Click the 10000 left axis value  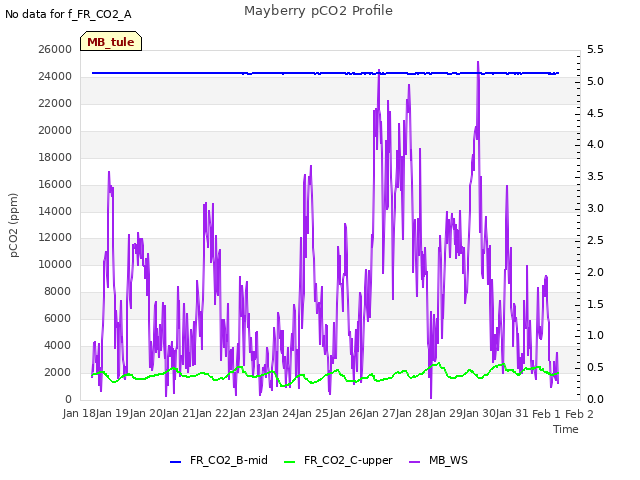click(x=55, y=264)
